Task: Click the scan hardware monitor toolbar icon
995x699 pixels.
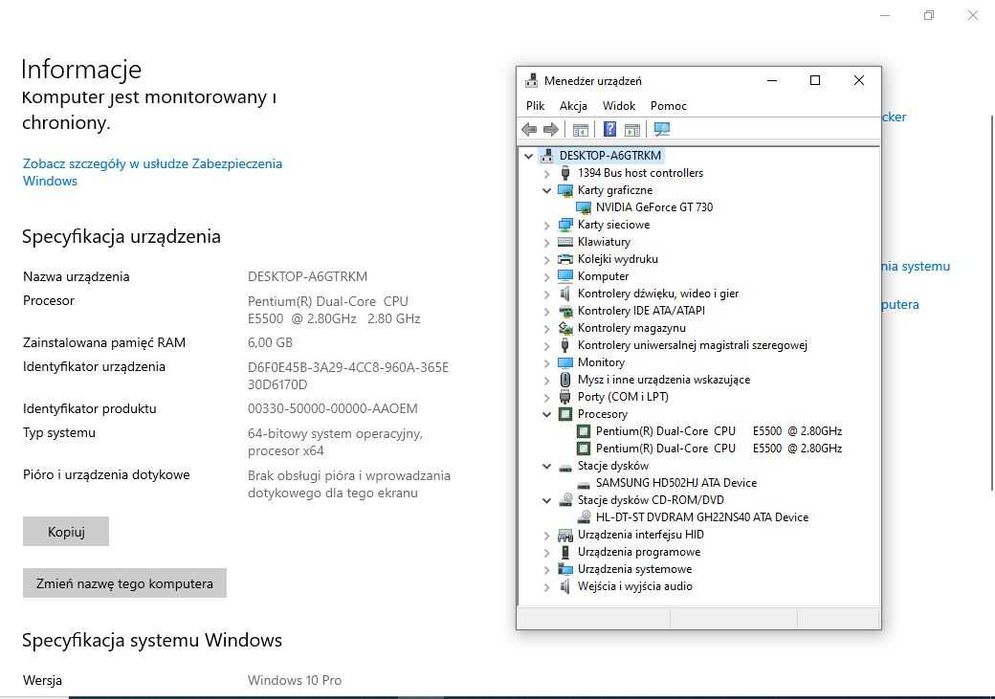Action: pos(662,129)
